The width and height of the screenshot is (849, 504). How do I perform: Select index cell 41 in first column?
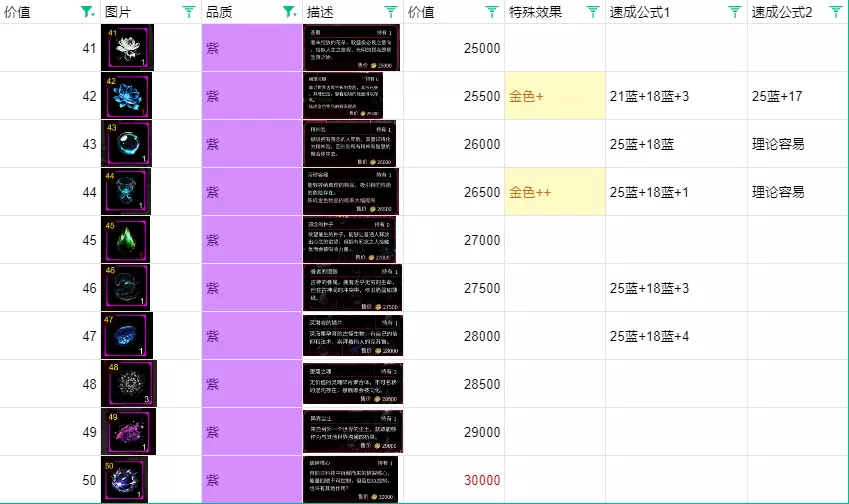coord(50,48)
